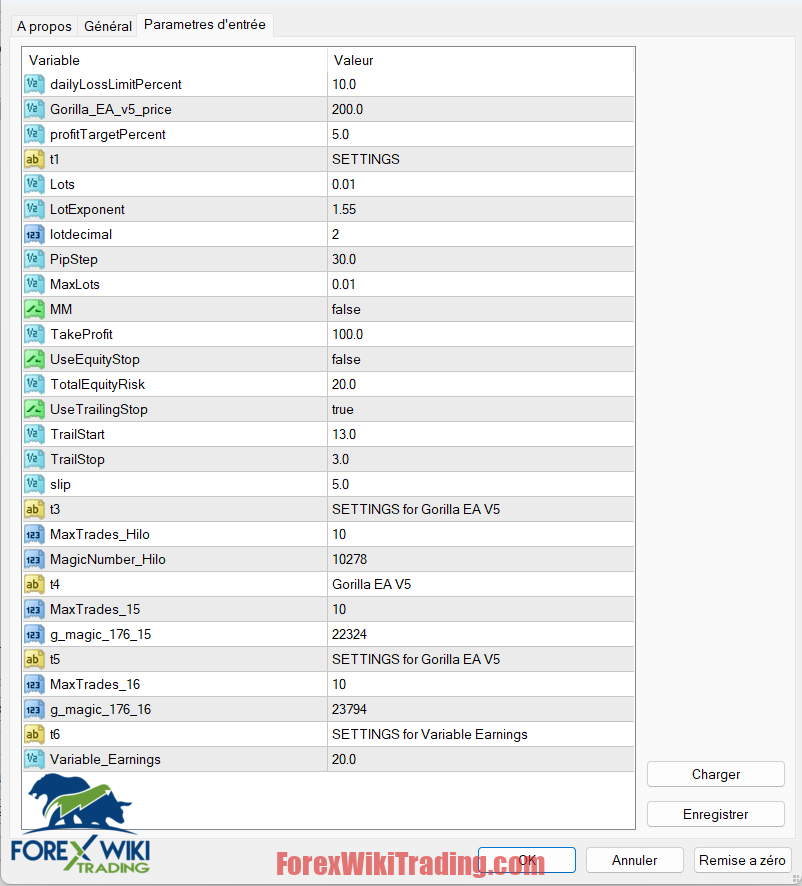This screenshot has width=802, height=886.
Task: Confirm with the OK button
Action: (x=527, y=860)
